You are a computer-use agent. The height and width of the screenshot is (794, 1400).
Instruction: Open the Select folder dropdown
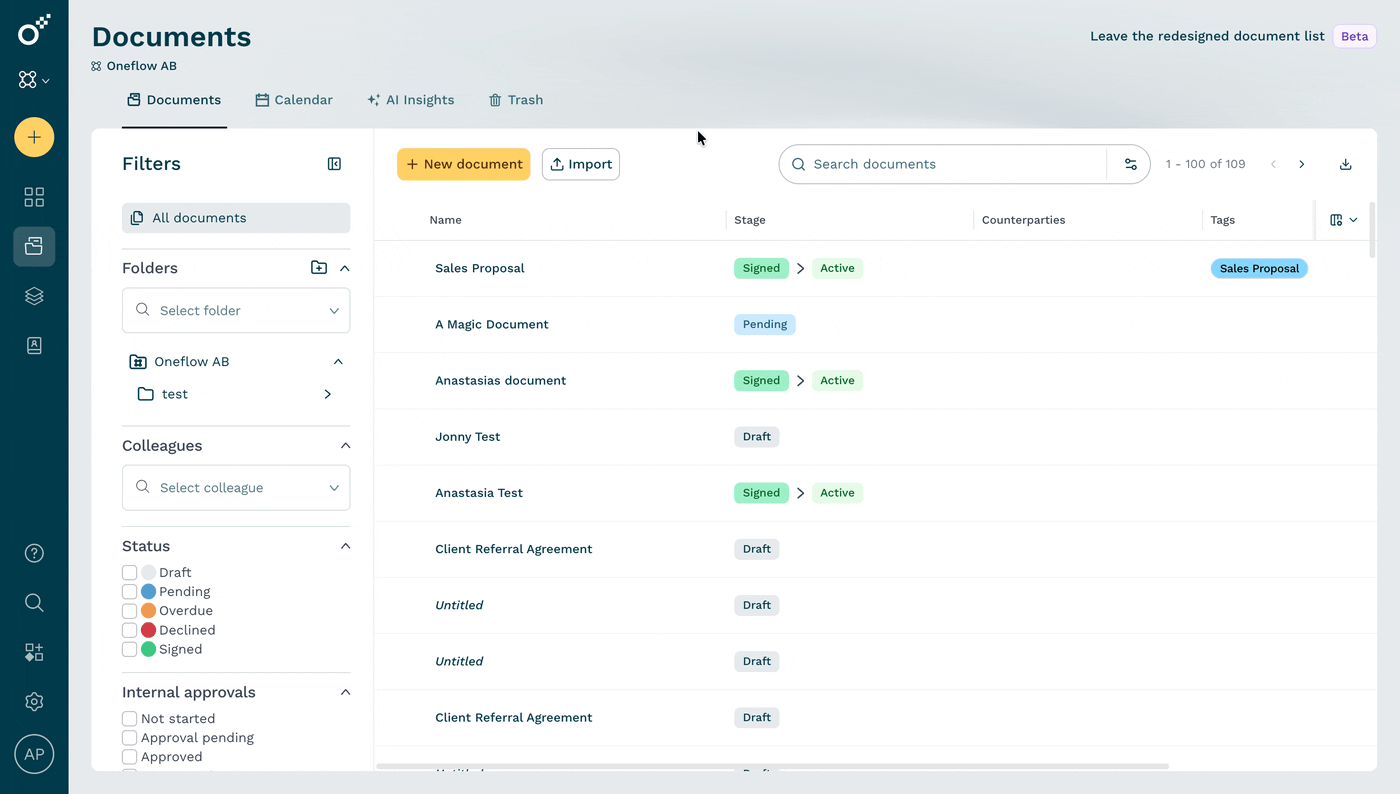tap(236, 311)
